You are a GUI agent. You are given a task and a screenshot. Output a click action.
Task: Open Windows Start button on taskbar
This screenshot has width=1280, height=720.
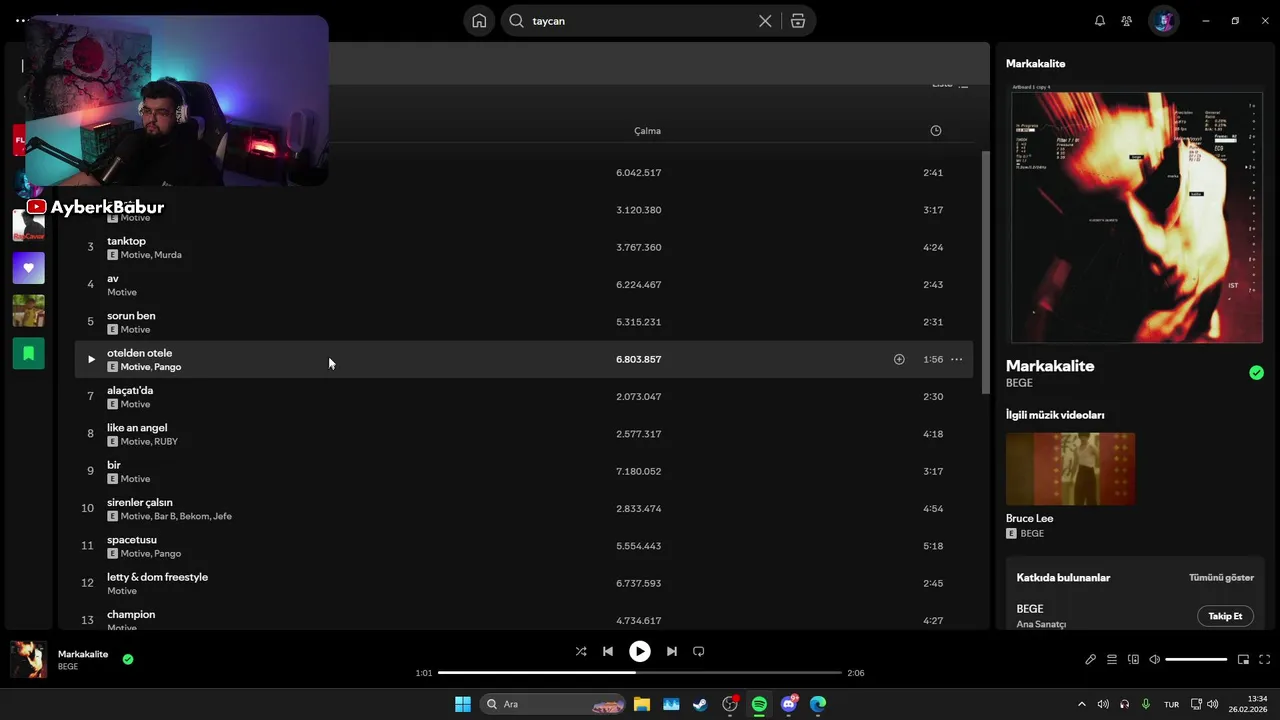click(x=462, y=704)
